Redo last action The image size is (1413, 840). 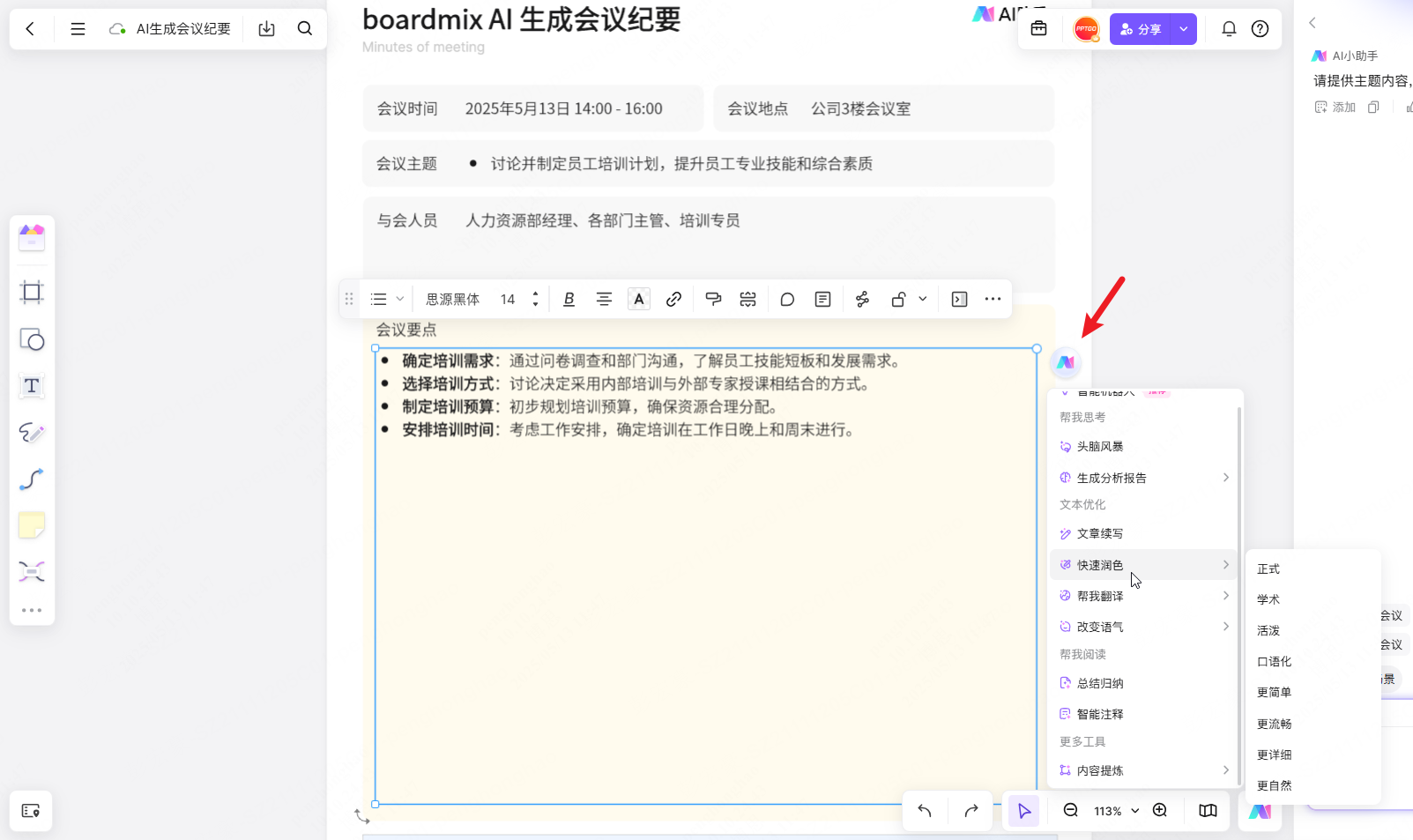(971, 811)
